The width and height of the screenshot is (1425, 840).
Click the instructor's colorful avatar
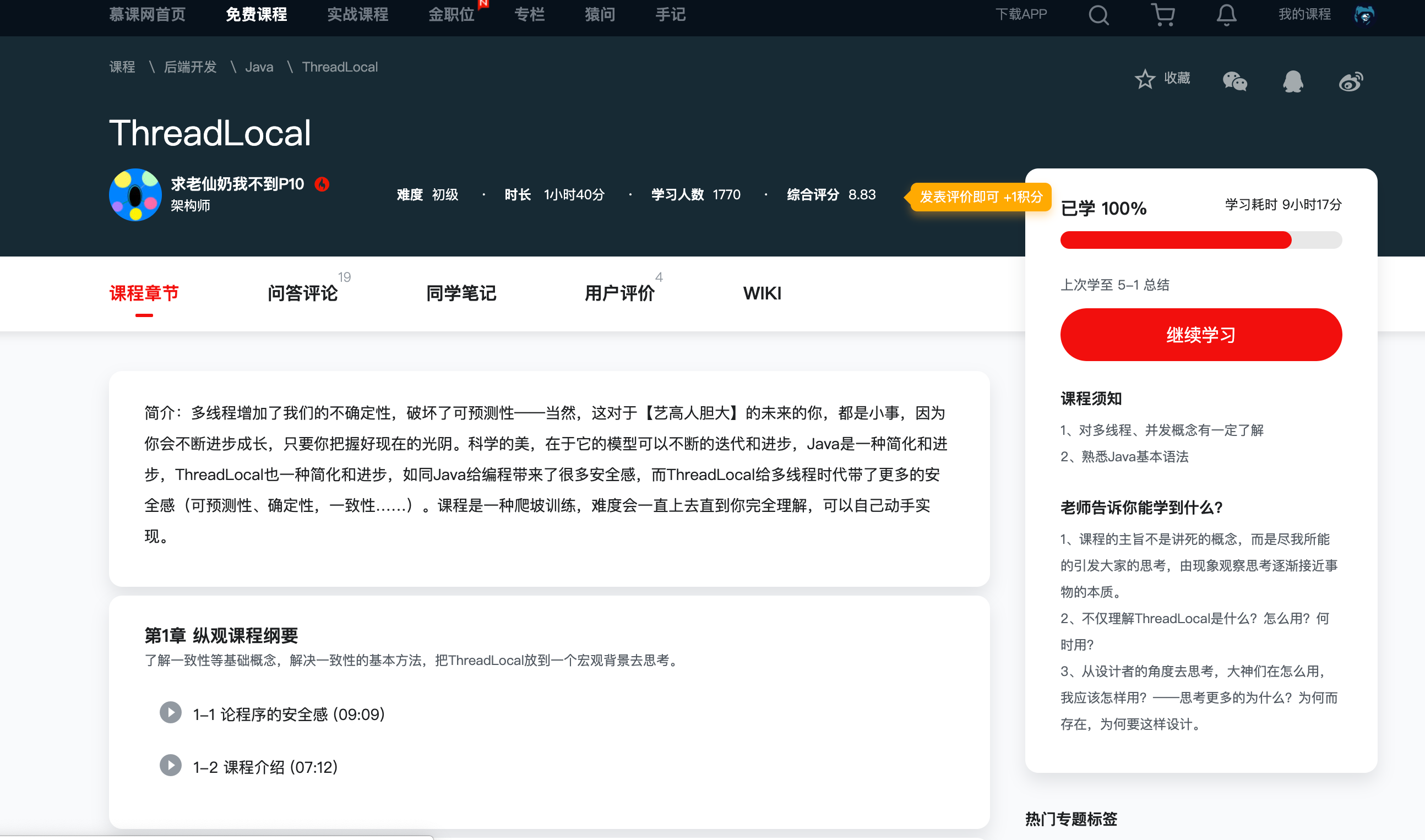(x=135, y=195)
